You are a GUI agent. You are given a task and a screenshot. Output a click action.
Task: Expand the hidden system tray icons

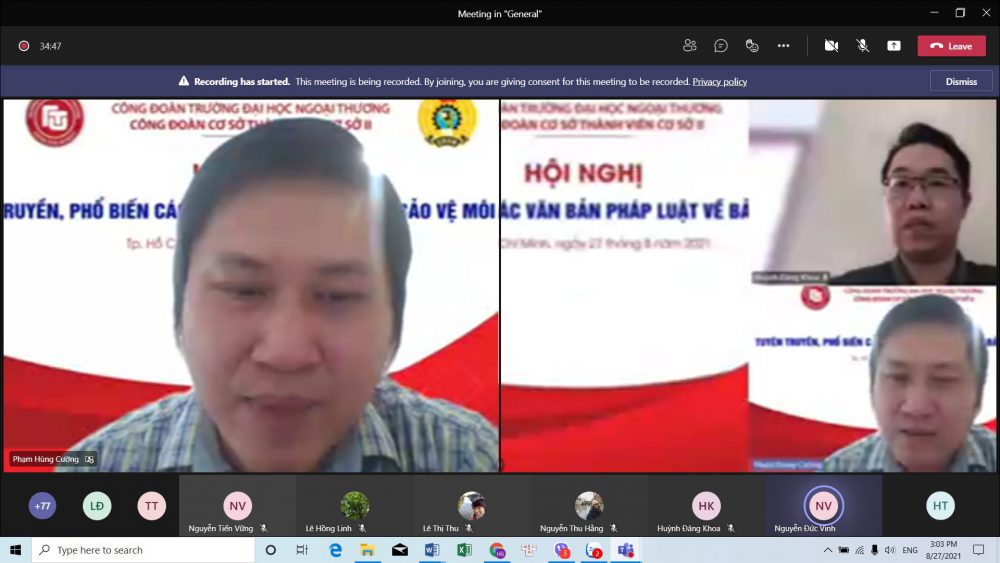pyautogui.click(x=828, y=550)
